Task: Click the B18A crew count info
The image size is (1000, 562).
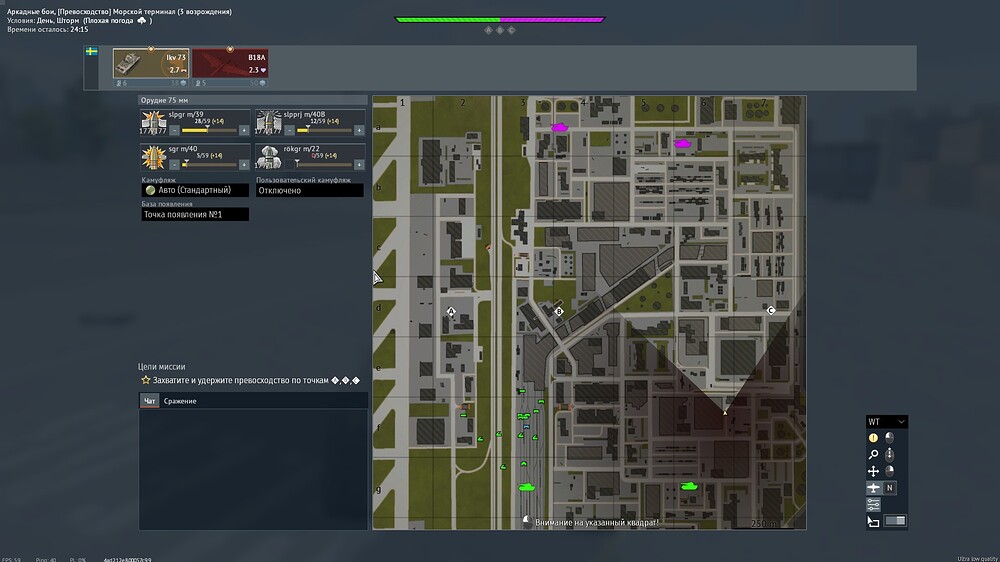Action: tap(200, 83)
